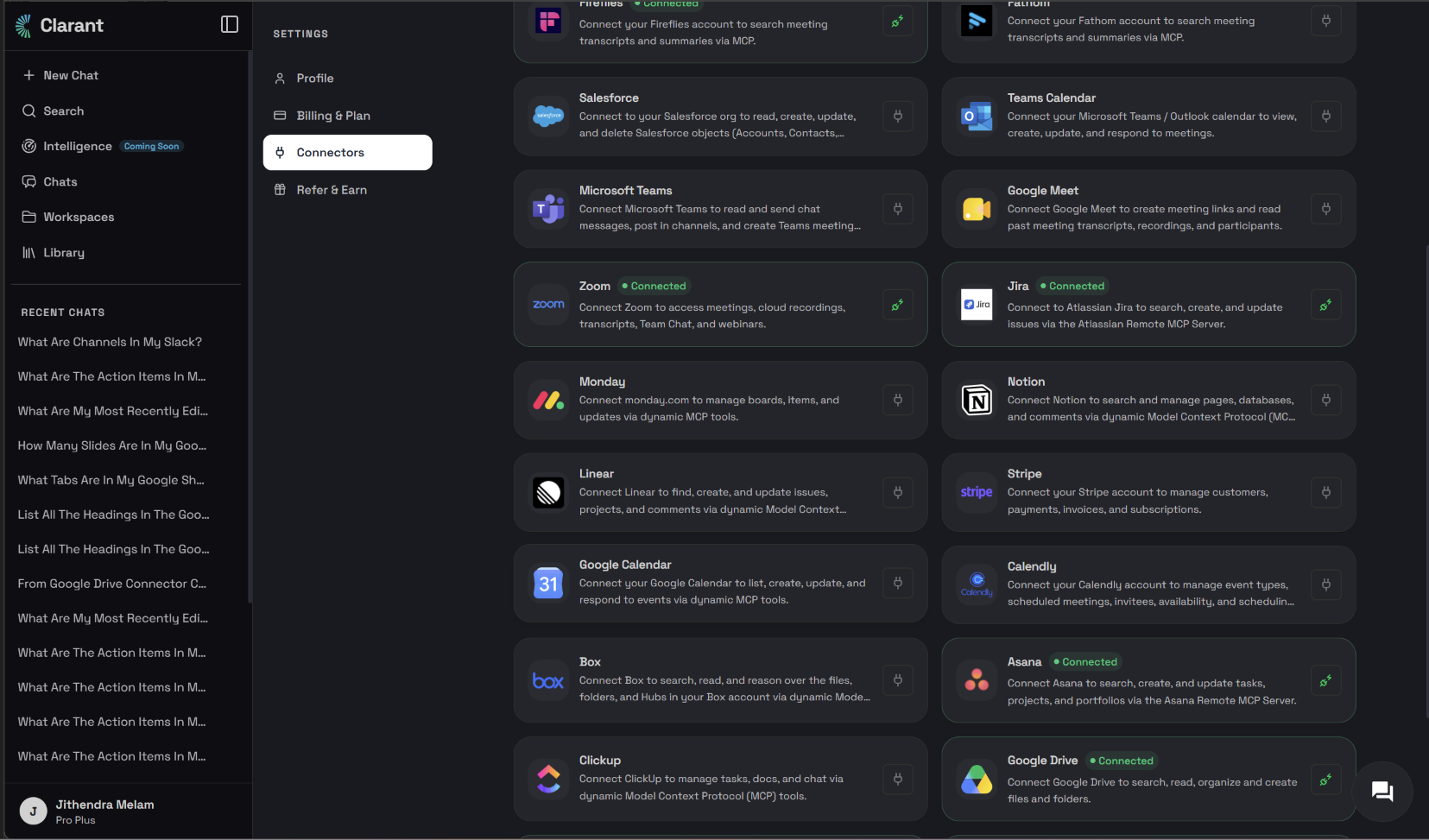Toggle Asana connection plug button
The width and height of the screenshot is (1429, 840).
click(x=1326, y=680)
